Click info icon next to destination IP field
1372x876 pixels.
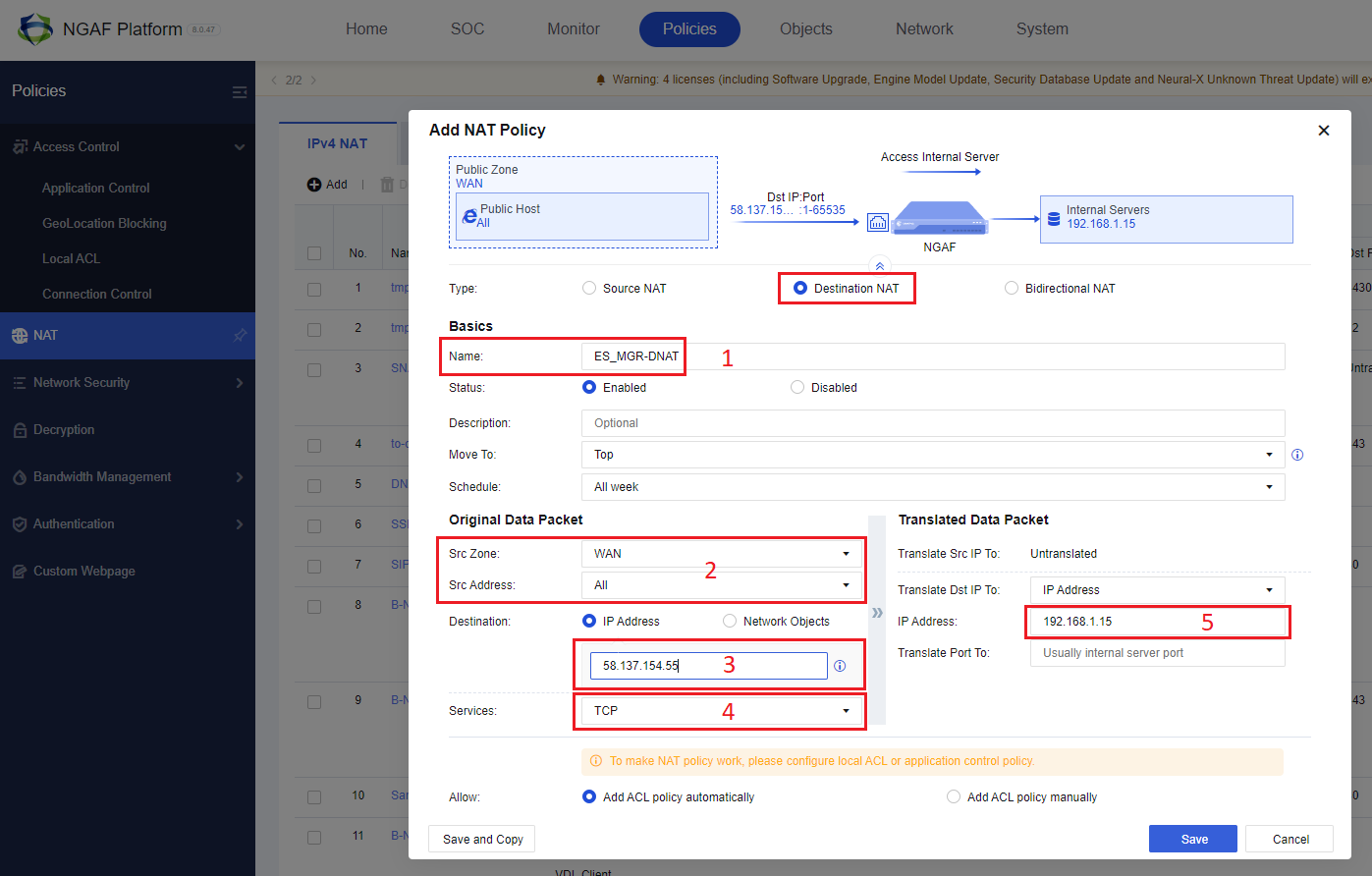coord(840,666)
